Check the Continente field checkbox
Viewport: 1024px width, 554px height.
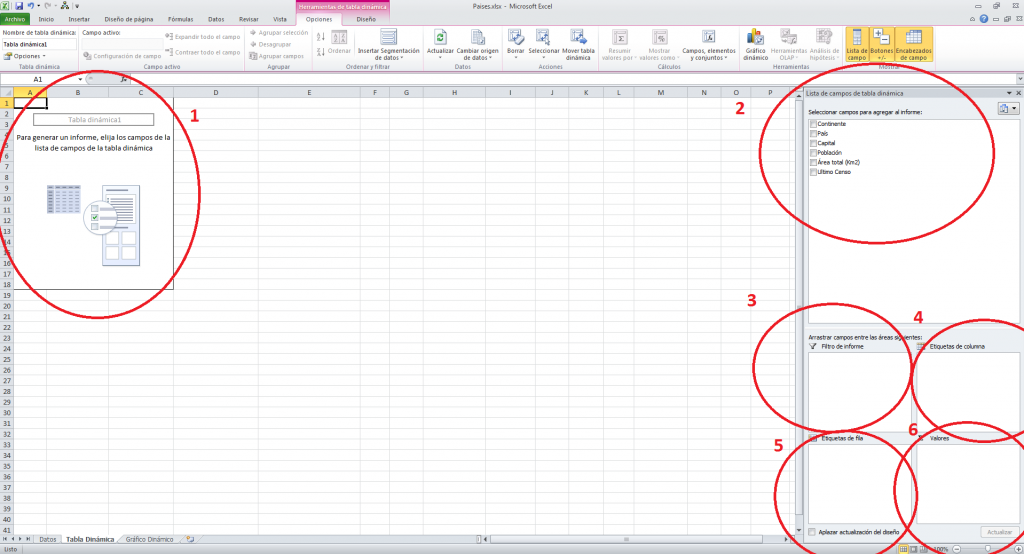[x=813, y=123]
